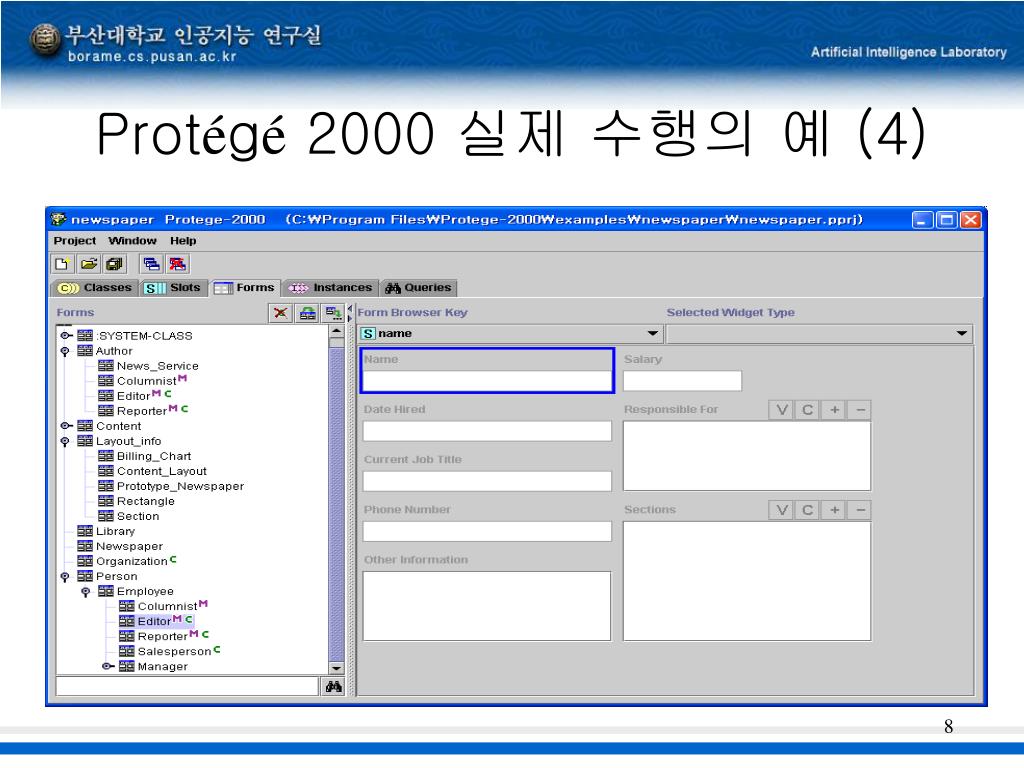Click the Open Project folder icon
This screenshot has width=1024, height=768.
88,264
